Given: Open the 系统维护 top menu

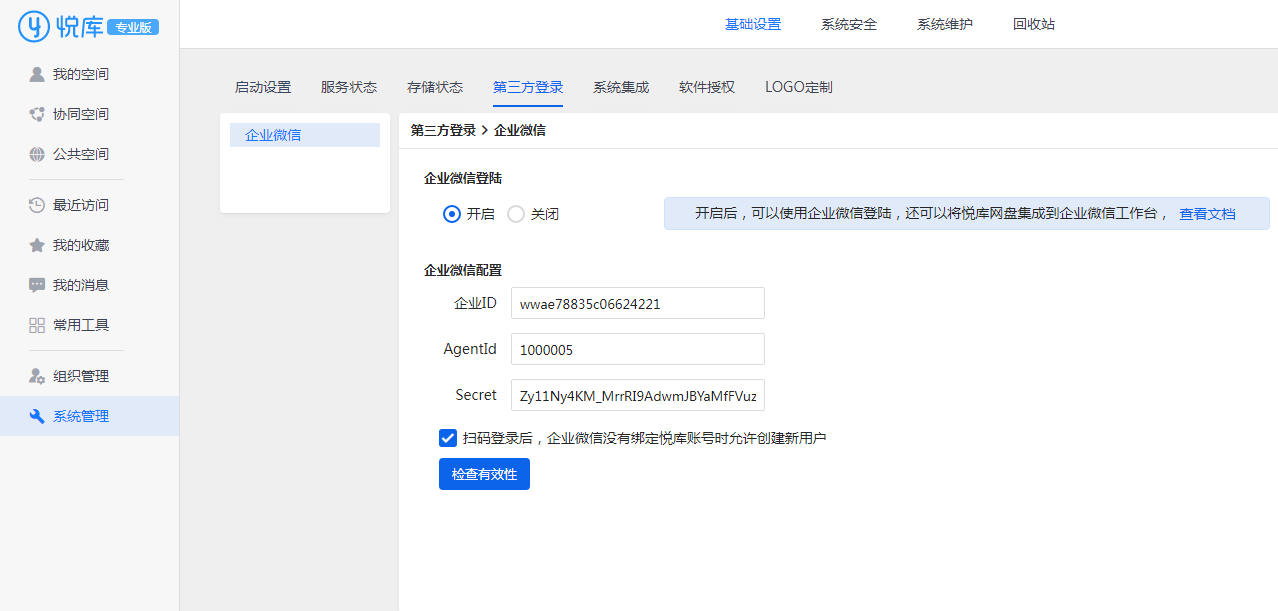Looking at the screenshot, I should click(945, 24).
